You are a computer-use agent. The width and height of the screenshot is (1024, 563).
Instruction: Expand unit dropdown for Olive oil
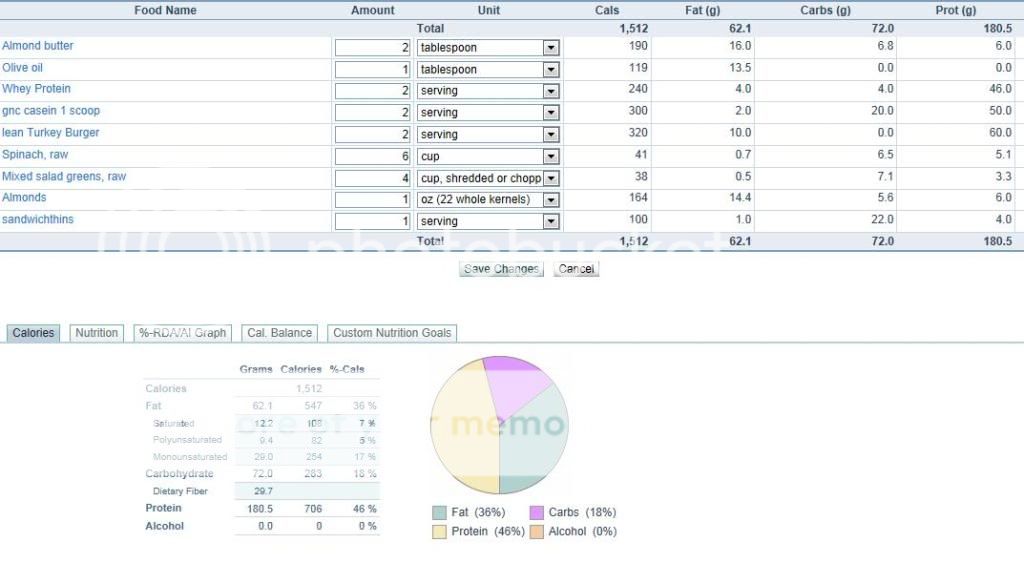point(550,70)
